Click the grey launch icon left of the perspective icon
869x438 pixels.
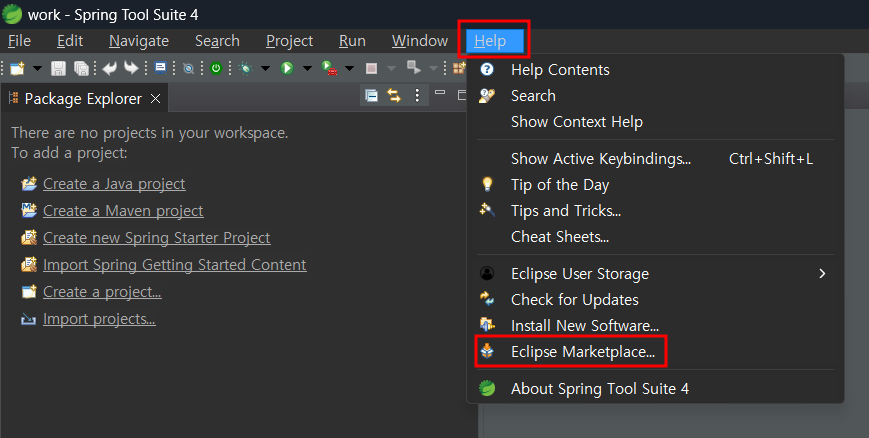tap(413, 68)
